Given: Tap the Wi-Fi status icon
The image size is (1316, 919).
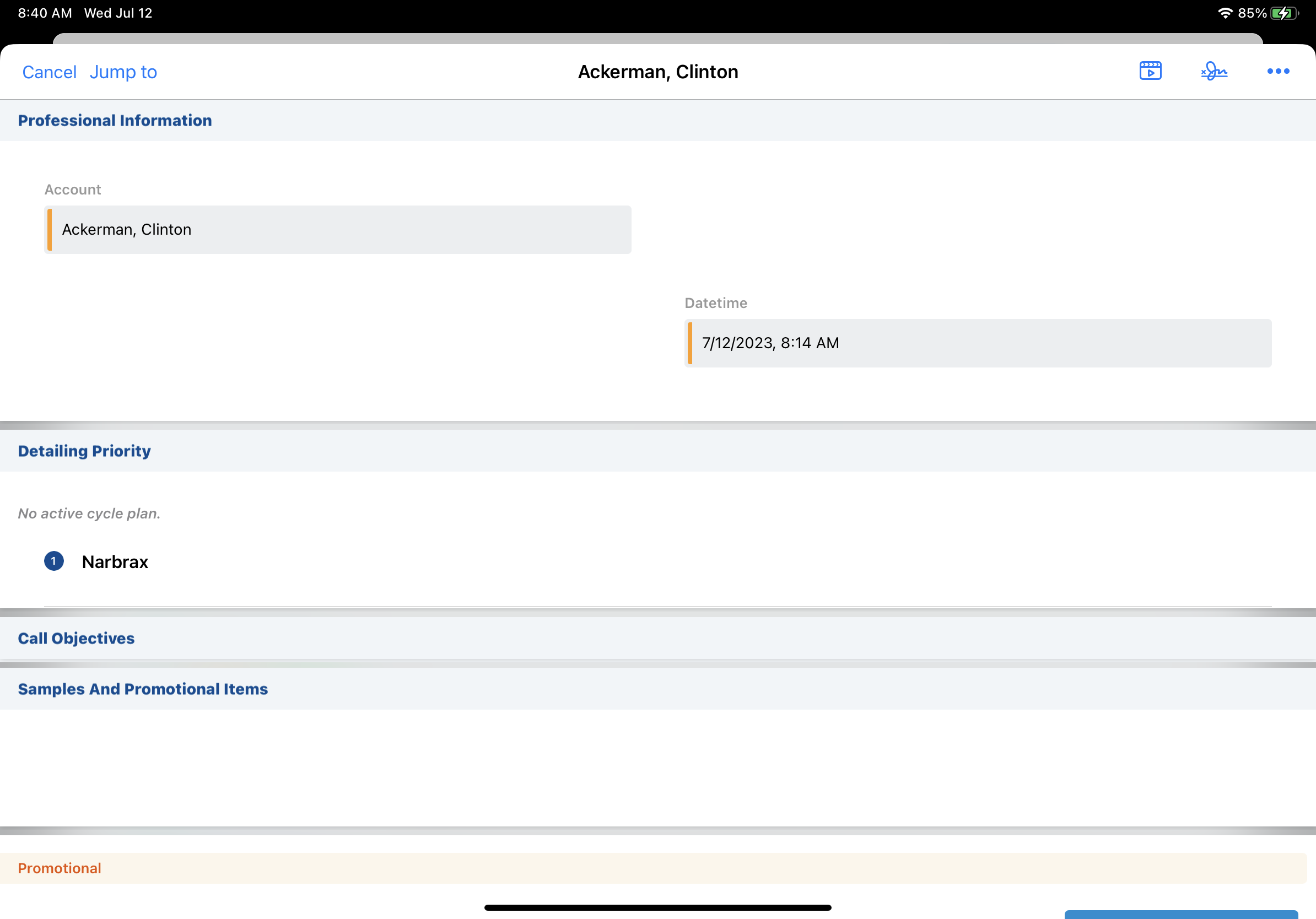Looking at the screenshot, I should [x=1225, y=13].
